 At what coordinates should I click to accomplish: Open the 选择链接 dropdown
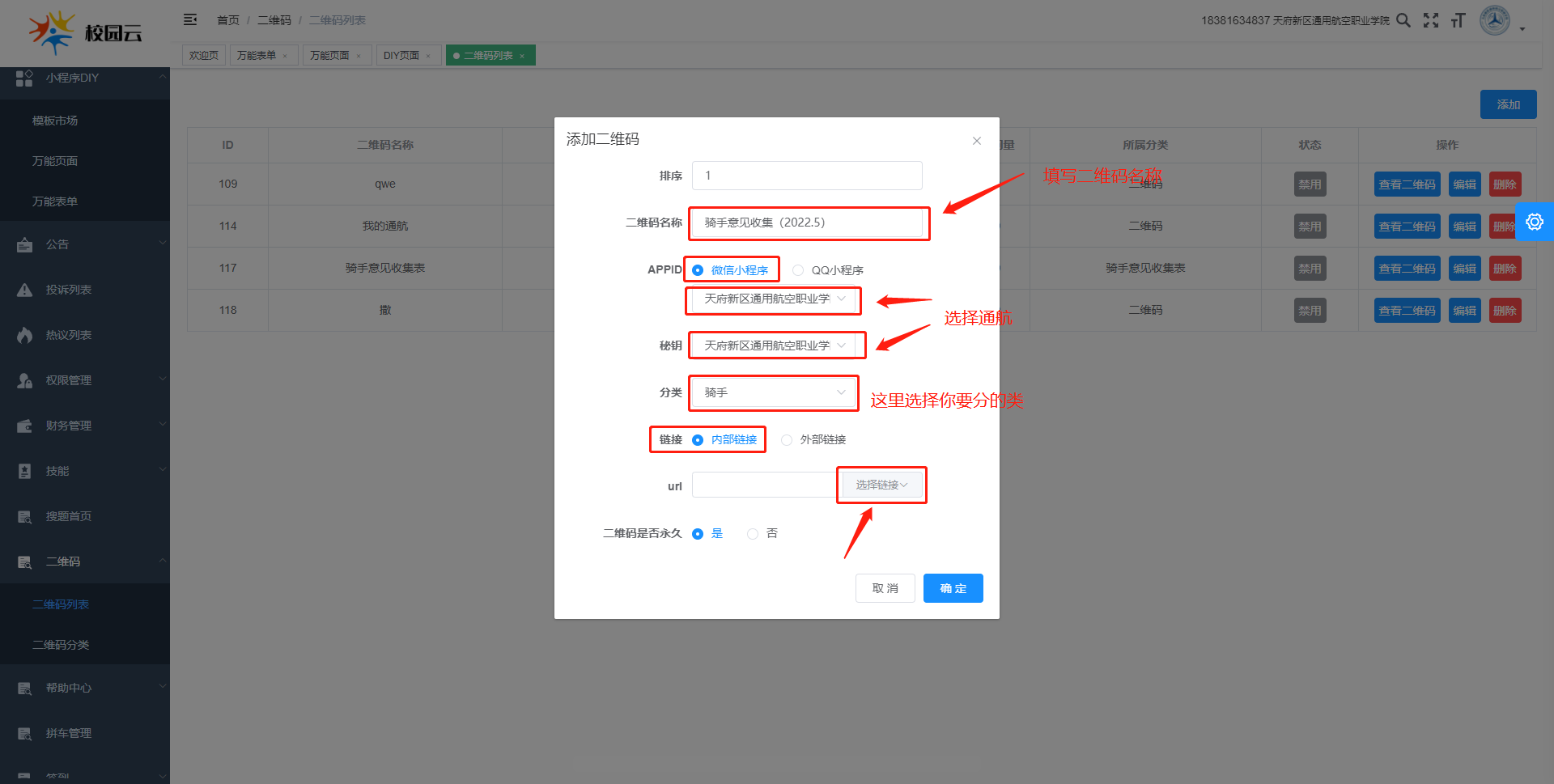click(881, 485)
